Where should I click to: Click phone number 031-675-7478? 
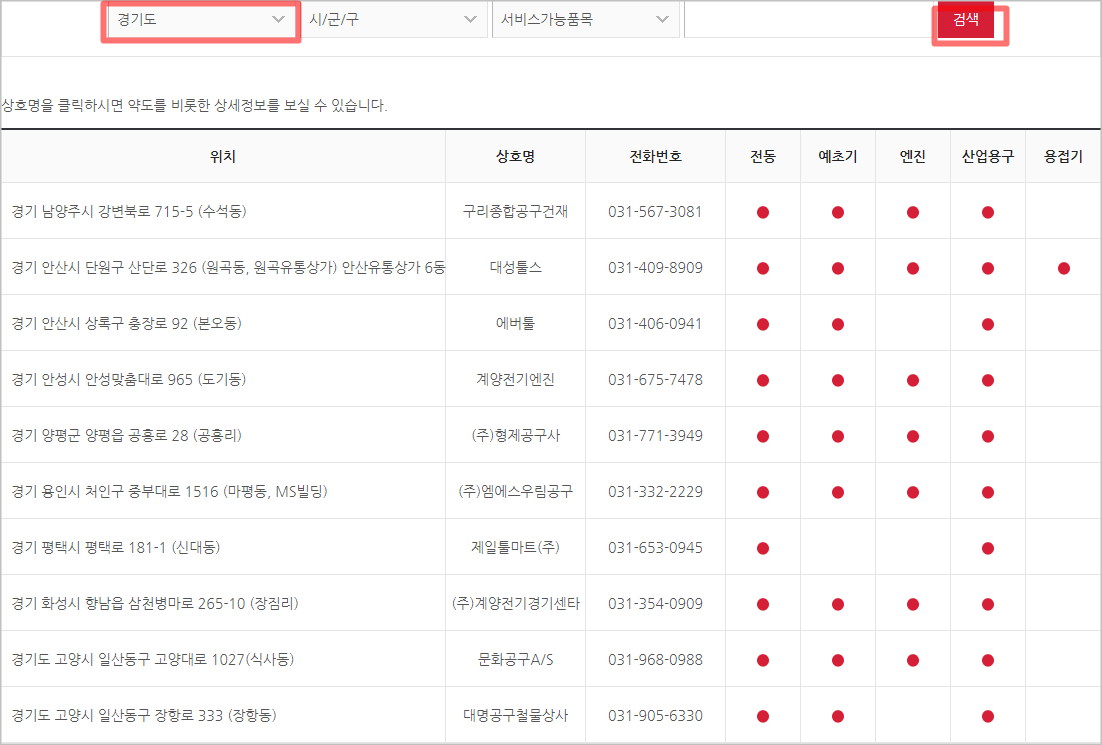coord(655,380)
